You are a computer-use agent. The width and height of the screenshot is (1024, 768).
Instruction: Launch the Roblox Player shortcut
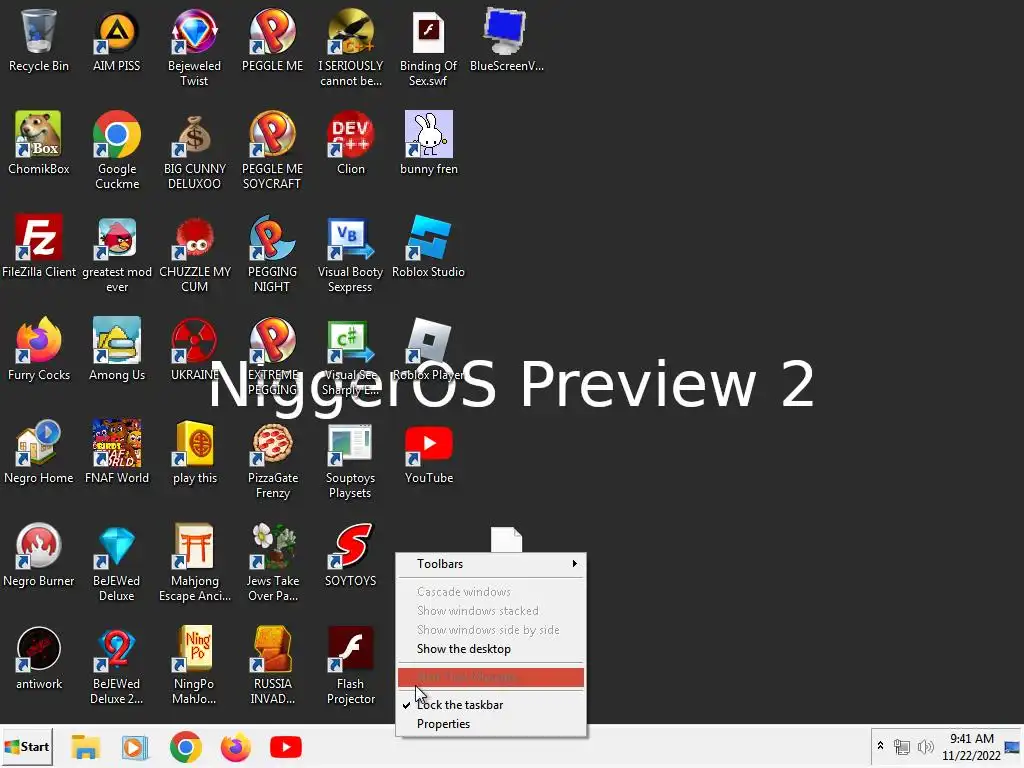[x=428, y=349]
